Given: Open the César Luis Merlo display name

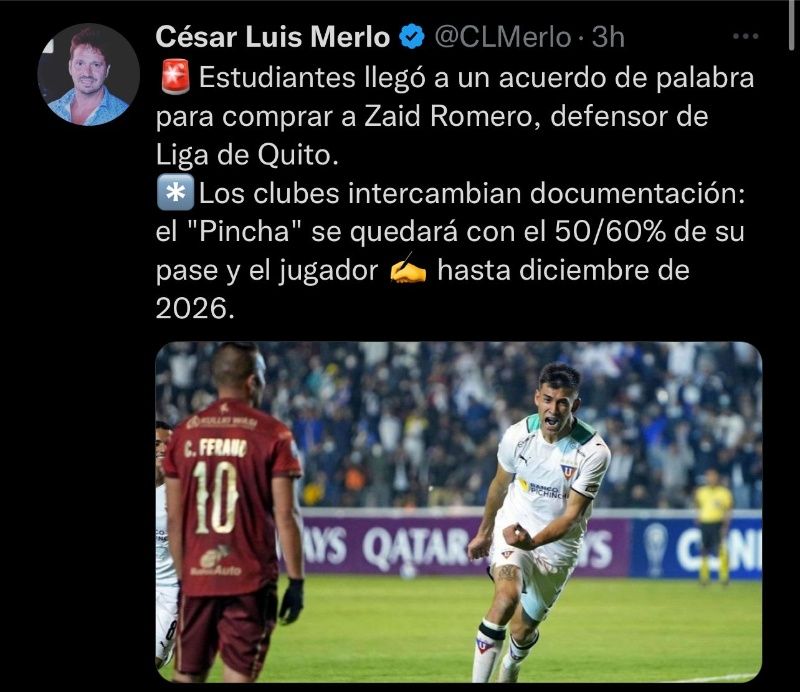Looking at the screenshot, I should tap(273, 37).
